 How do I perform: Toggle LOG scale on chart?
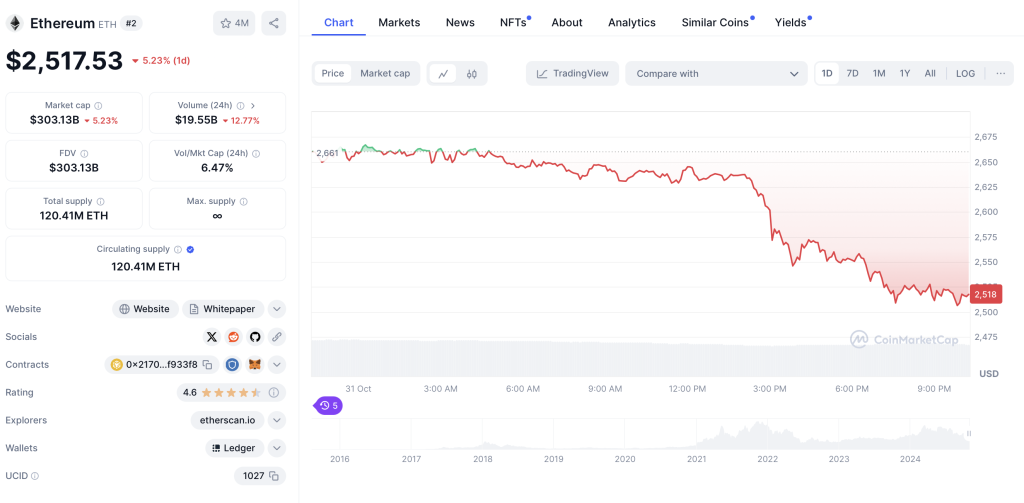965,74
